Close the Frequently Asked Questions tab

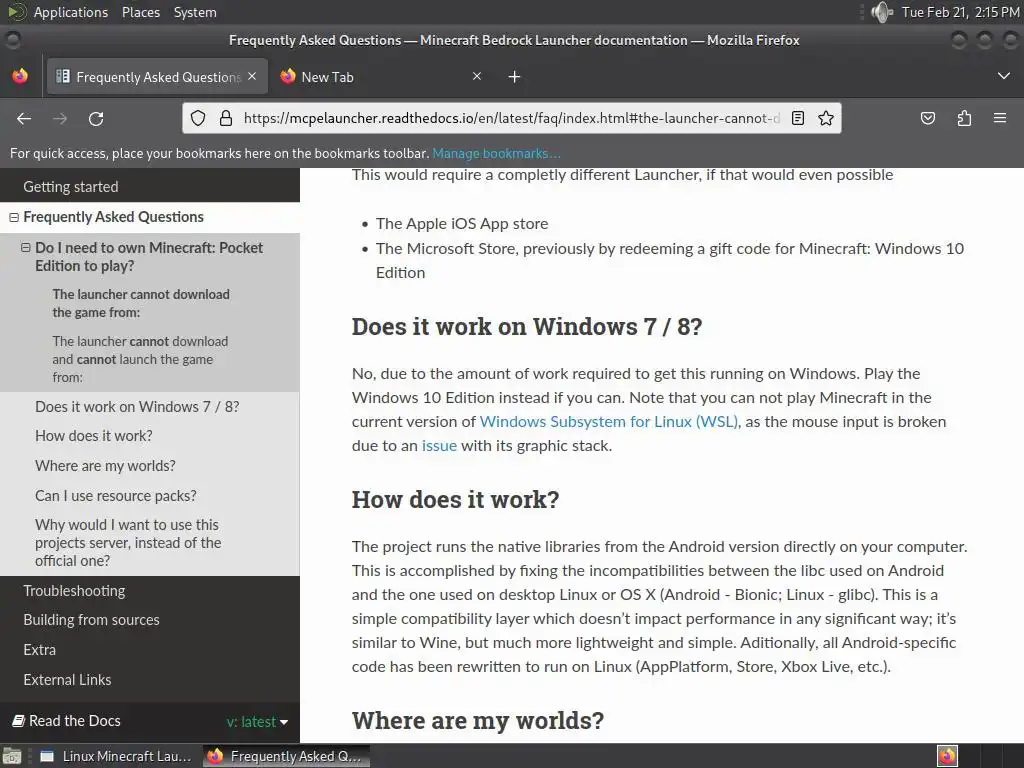click(x=252, y=76)
